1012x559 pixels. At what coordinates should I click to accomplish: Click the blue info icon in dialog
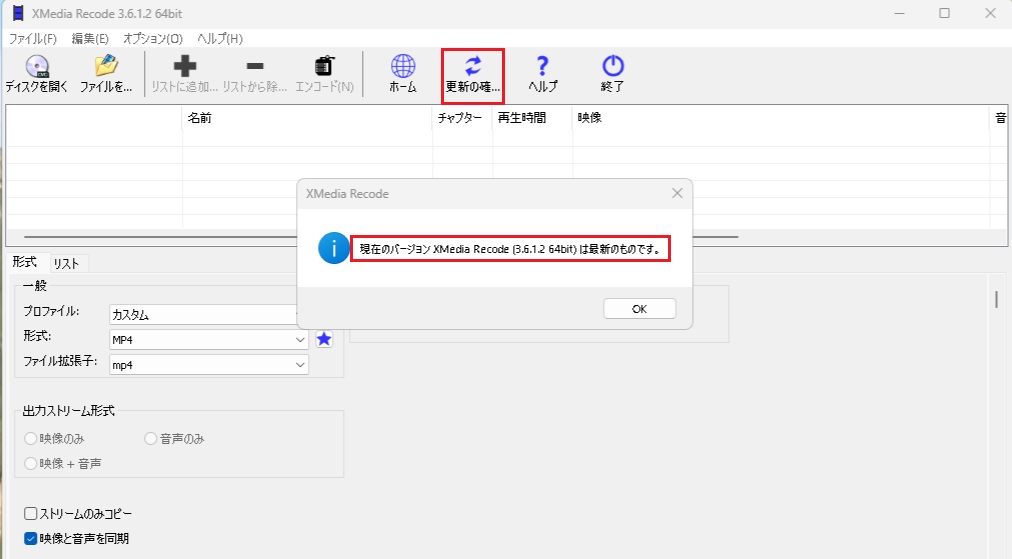pos(334,249)
